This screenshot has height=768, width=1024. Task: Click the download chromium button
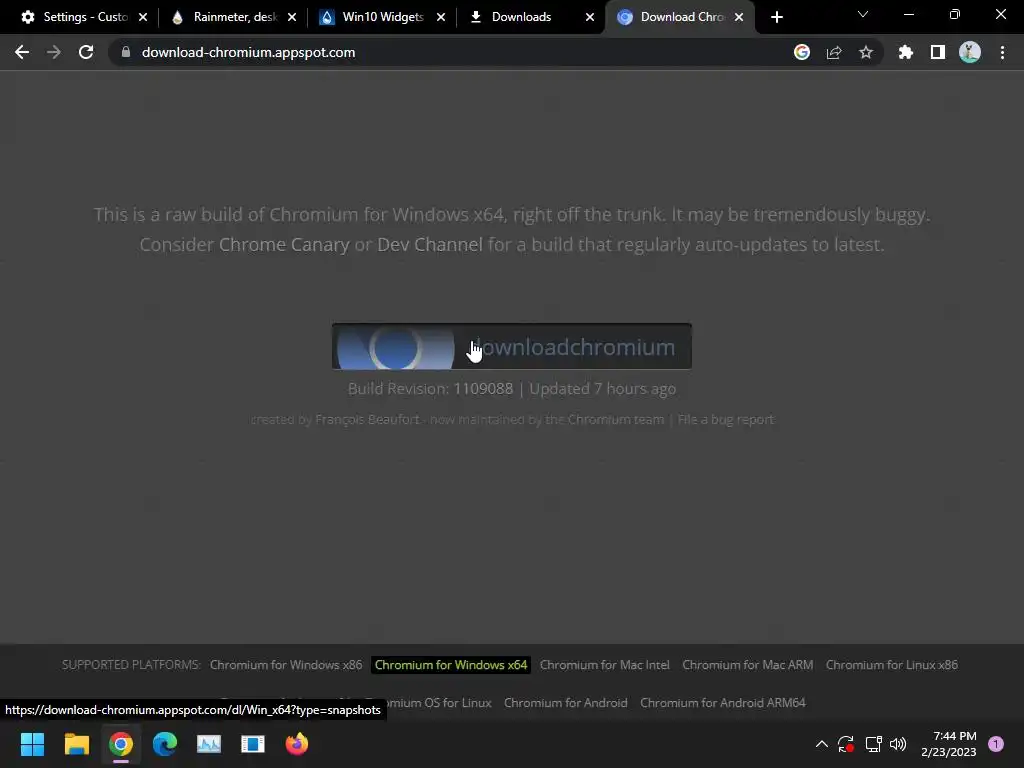512,347
